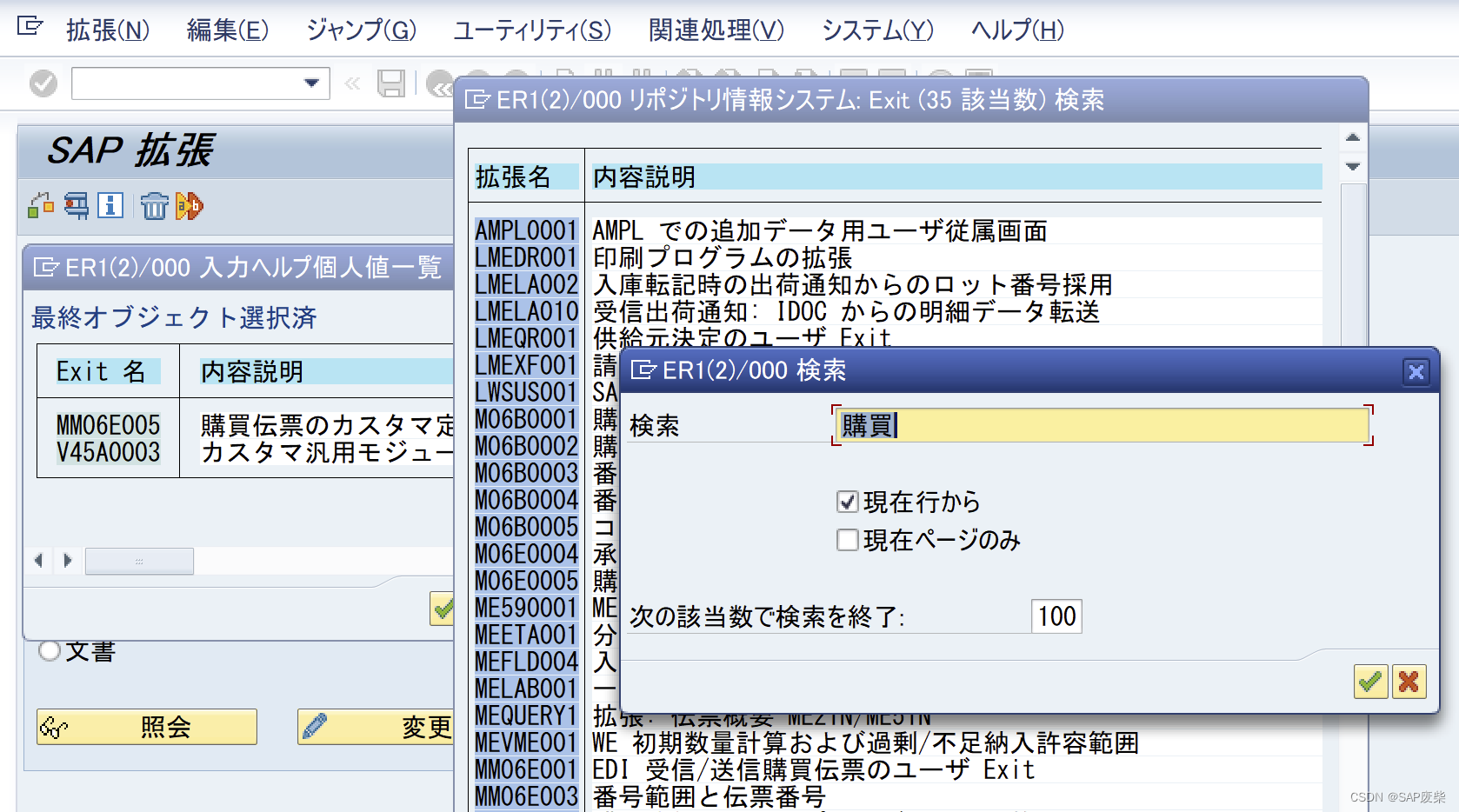Screen dimensions: 1459x812
Task: Select enhancement MELAB001 in results
Action: pos(526,689)
